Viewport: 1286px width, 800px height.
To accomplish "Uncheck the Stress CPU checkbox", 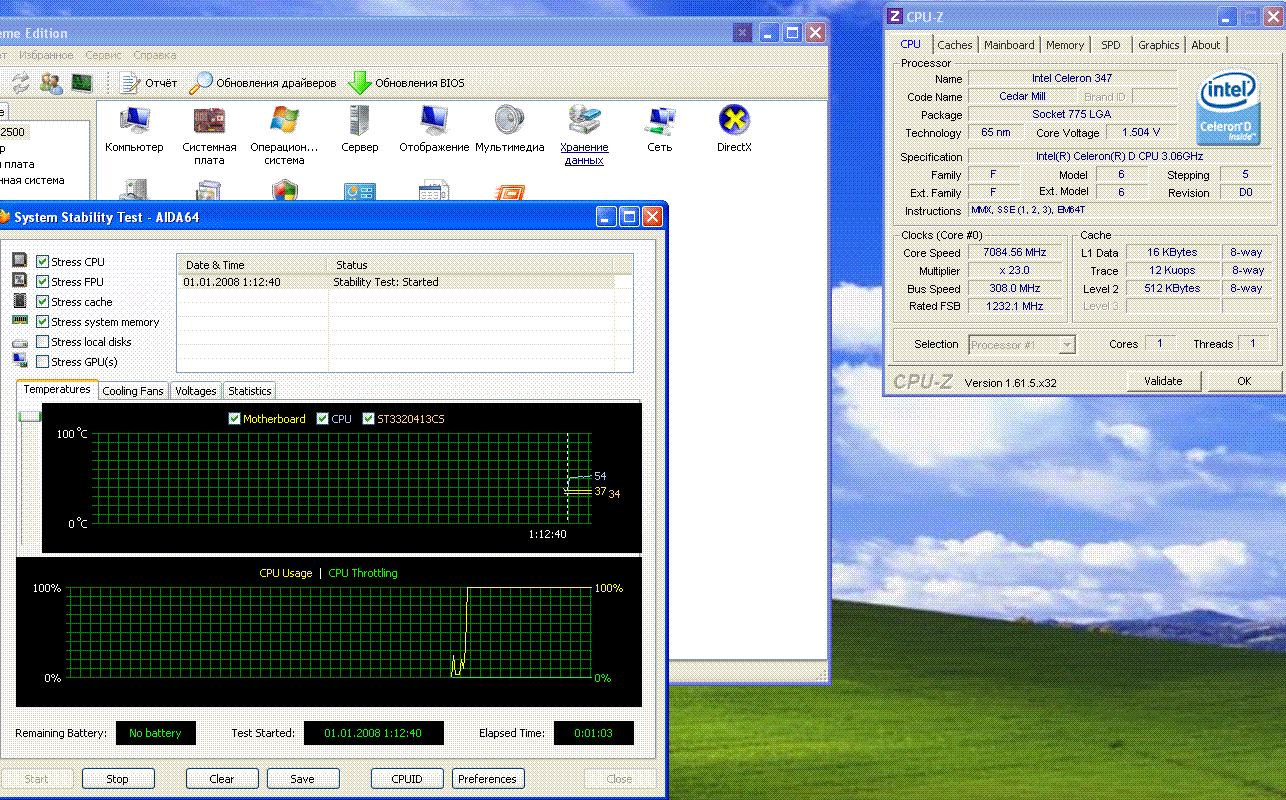I will [42, 262].
